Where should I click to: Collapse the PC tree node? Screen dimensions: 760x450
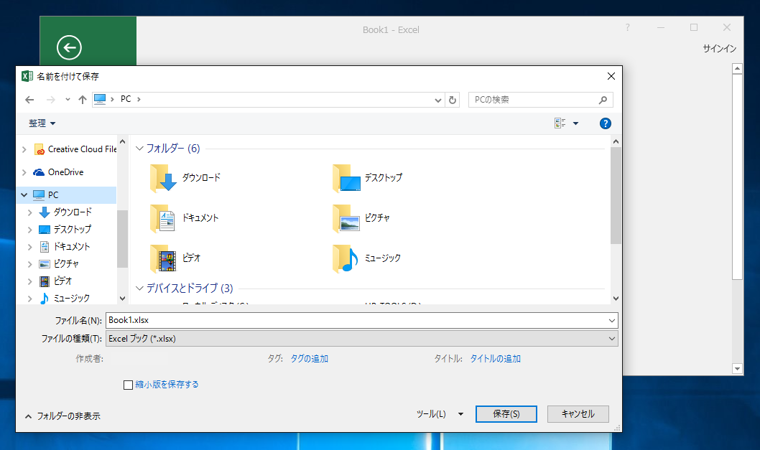pyautogui.click(x=24, y=195)
